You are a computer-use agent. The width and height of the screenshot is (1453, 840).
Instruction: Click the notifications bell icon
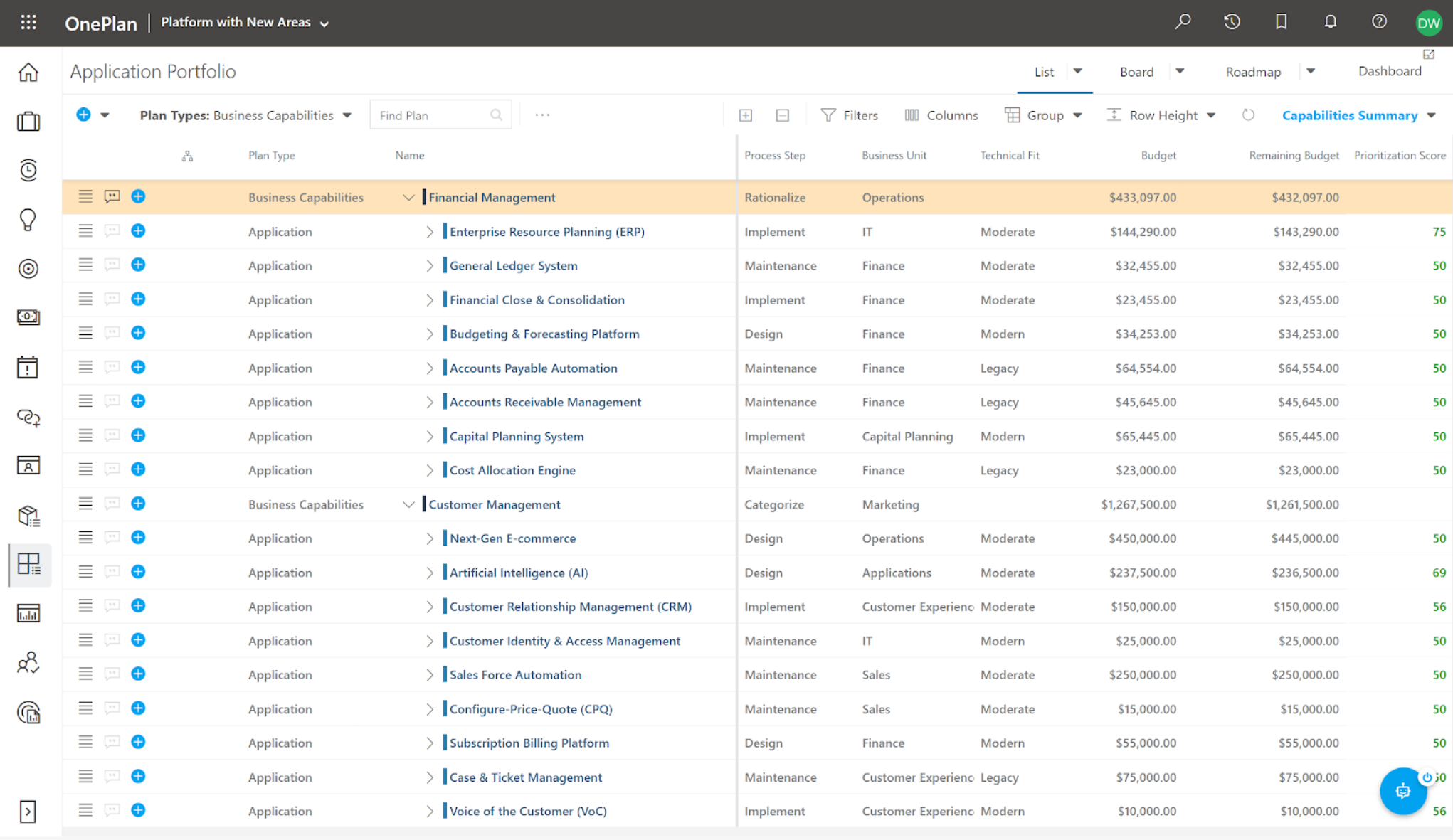click(1330, 22)
